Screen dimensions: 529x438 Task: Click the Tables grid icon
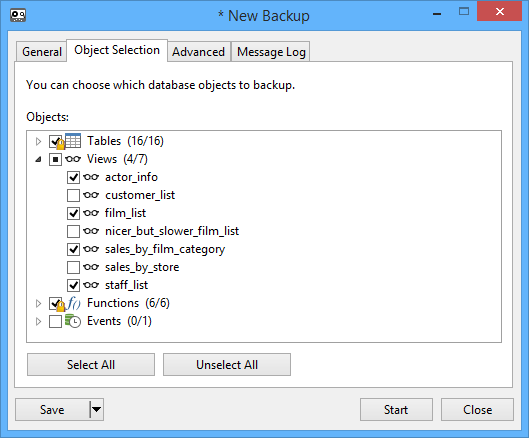(73, 141)
